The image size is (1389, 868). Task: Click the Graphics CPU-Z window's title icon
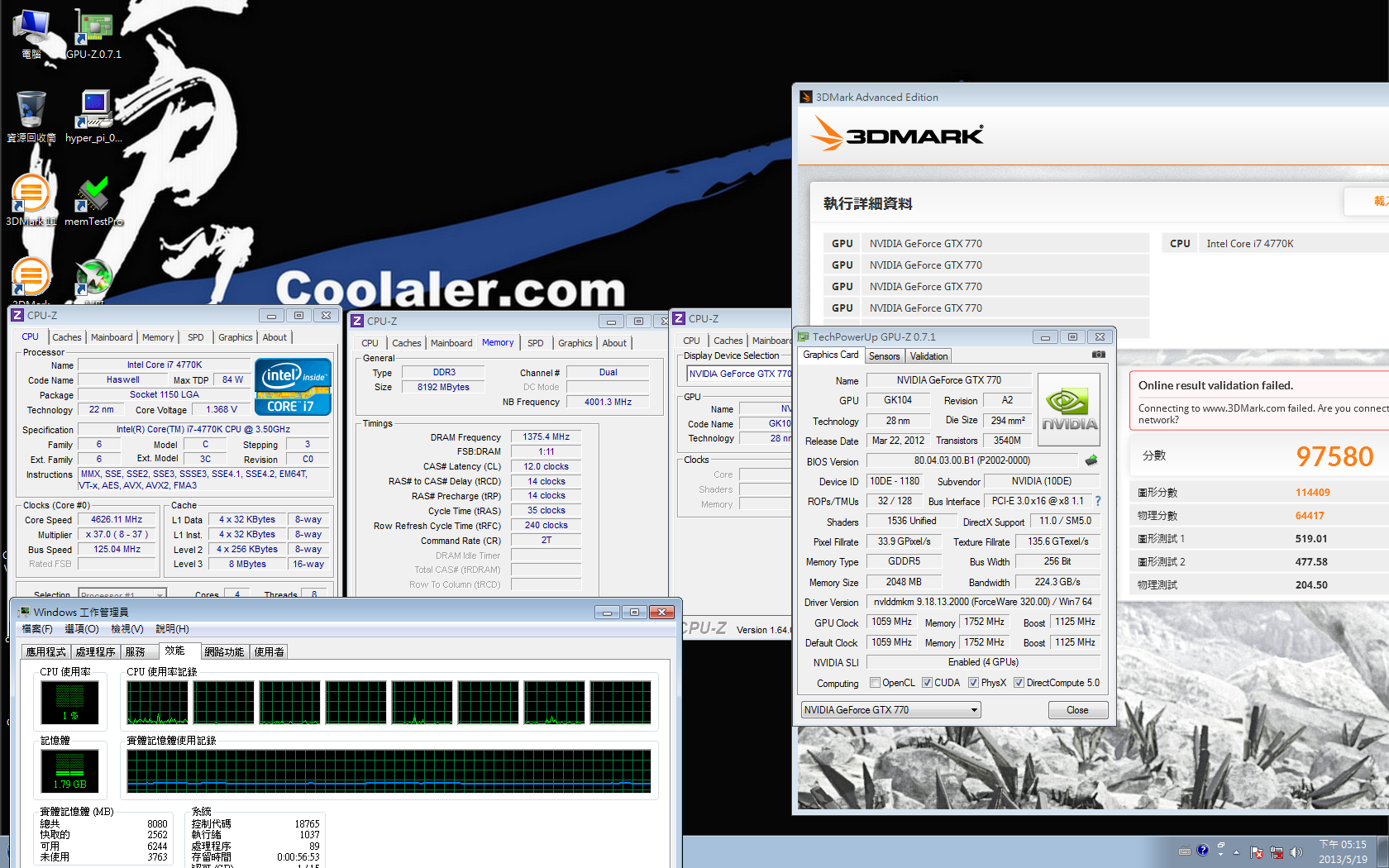tap(679, 318)
